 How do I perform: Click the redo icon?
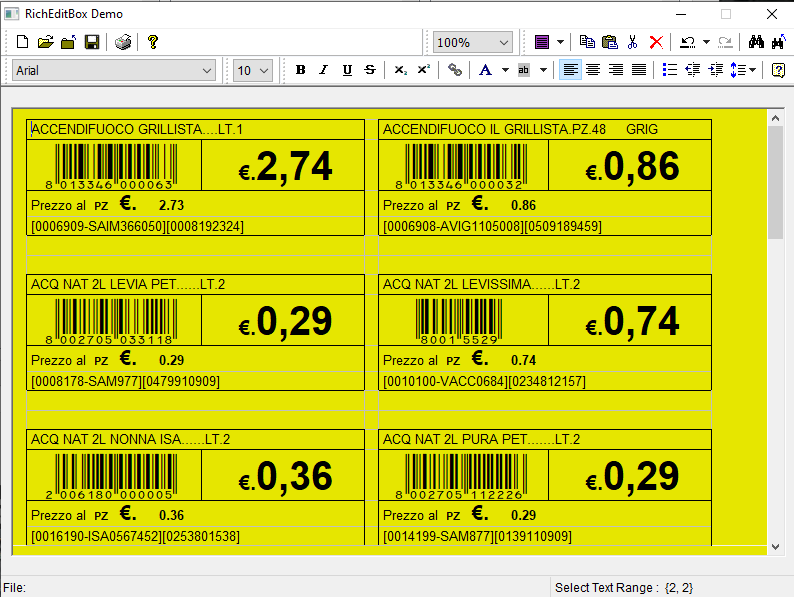tap(725, 42)
